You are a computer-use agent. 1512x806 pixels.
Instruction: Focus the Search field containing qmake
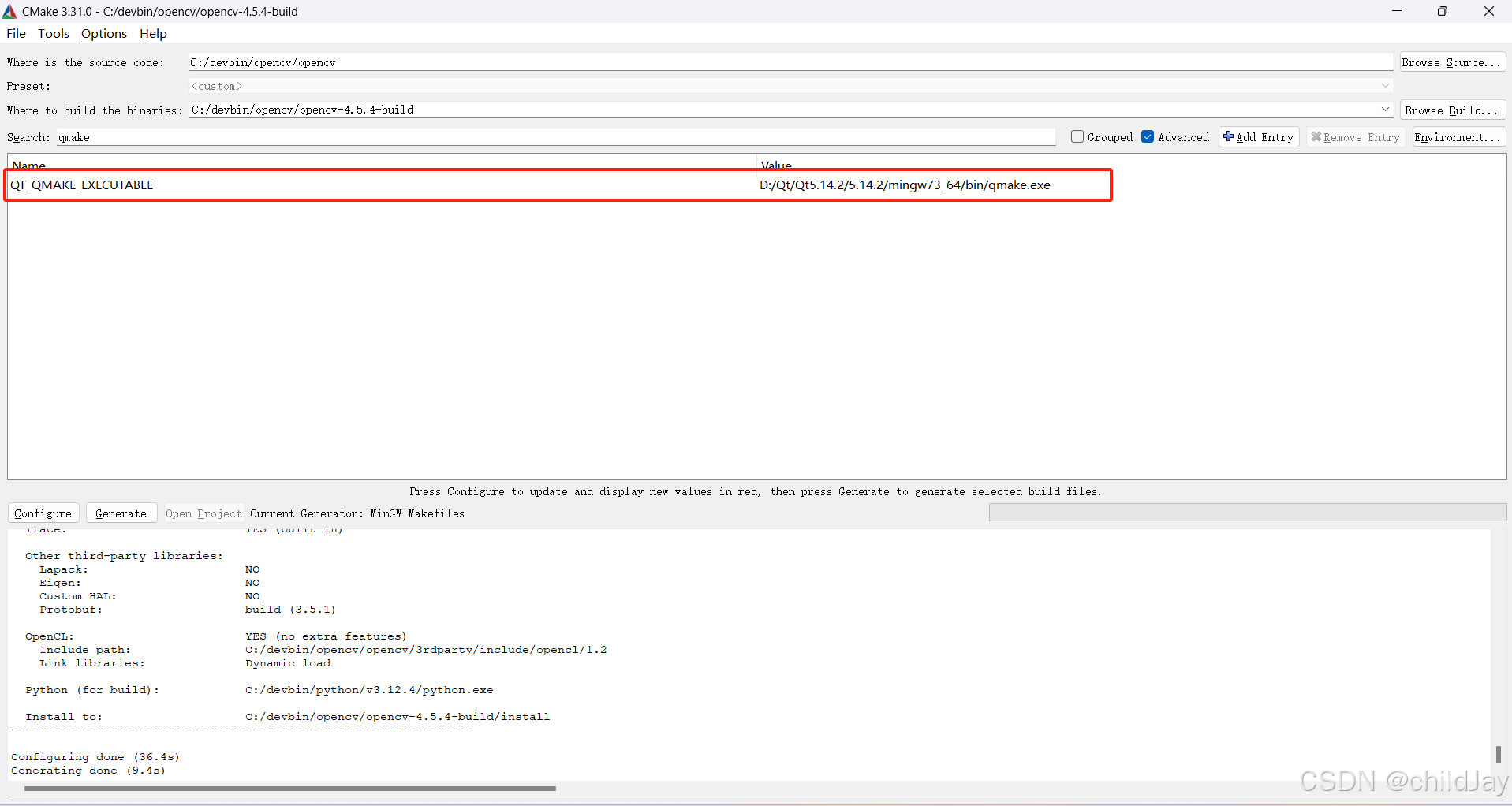556,137
